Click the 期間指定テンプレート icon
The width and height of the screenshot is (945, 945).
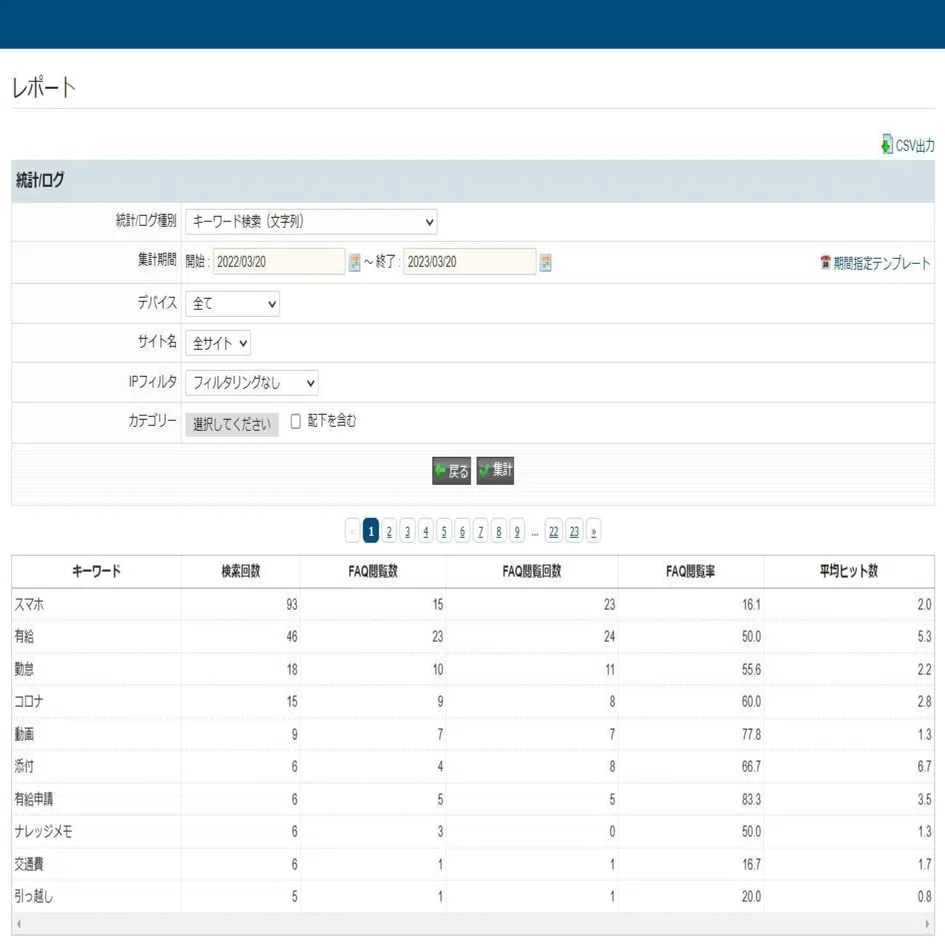825,262
